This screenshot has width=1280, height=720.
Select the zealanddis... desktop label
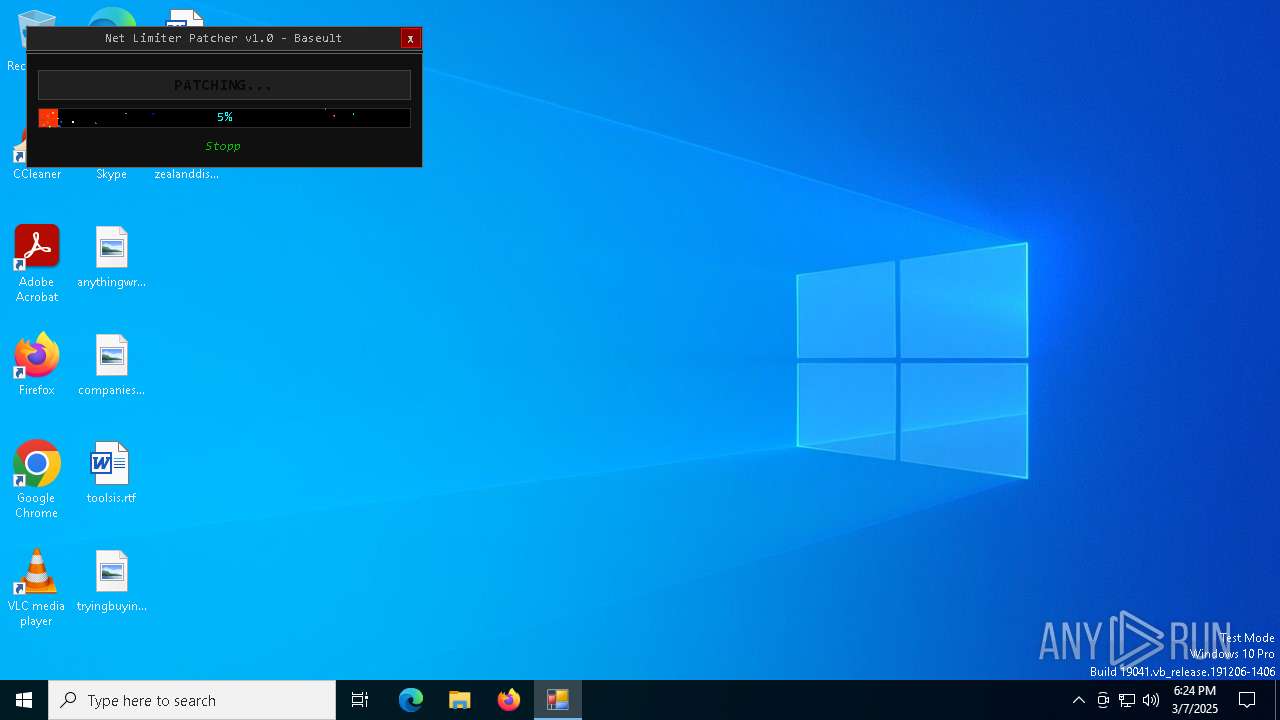pyautogui.click(x=186, y=174)
